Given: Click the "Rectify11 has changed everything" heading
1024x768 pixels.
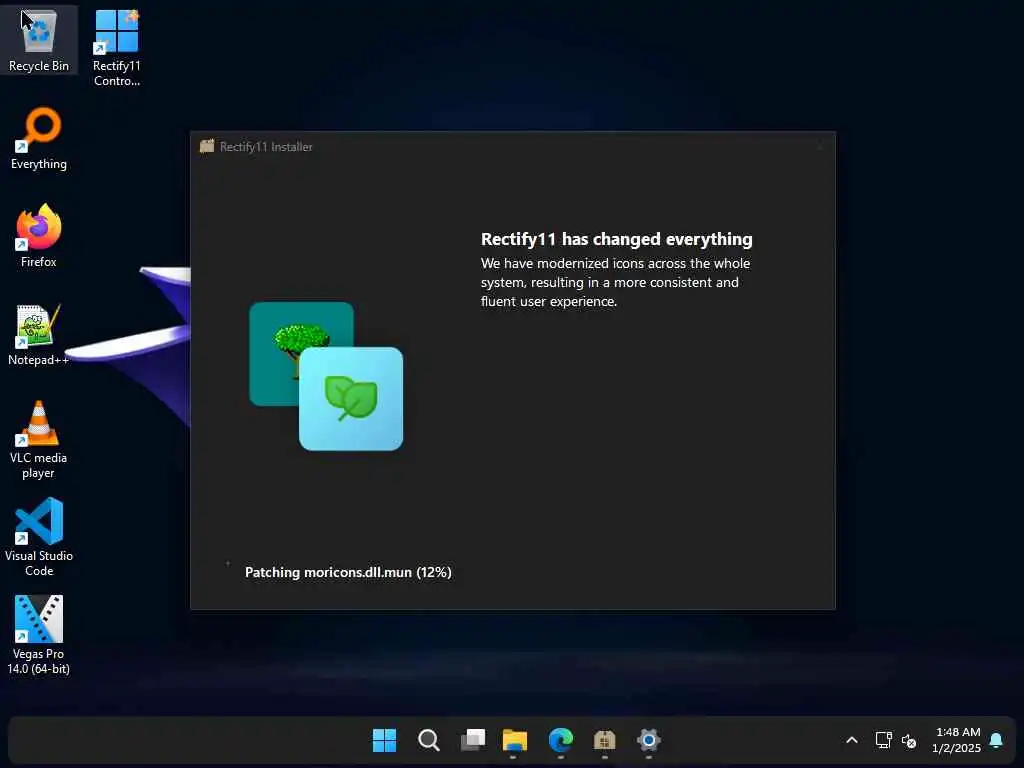Looking at the screenshot, I should (x=616, y=239).
